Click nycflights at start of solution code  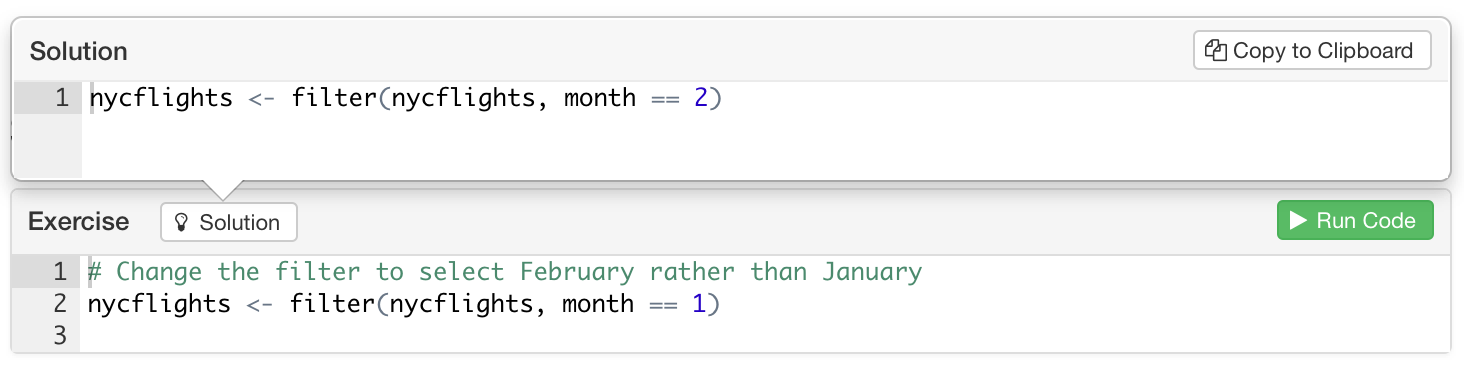161,98
